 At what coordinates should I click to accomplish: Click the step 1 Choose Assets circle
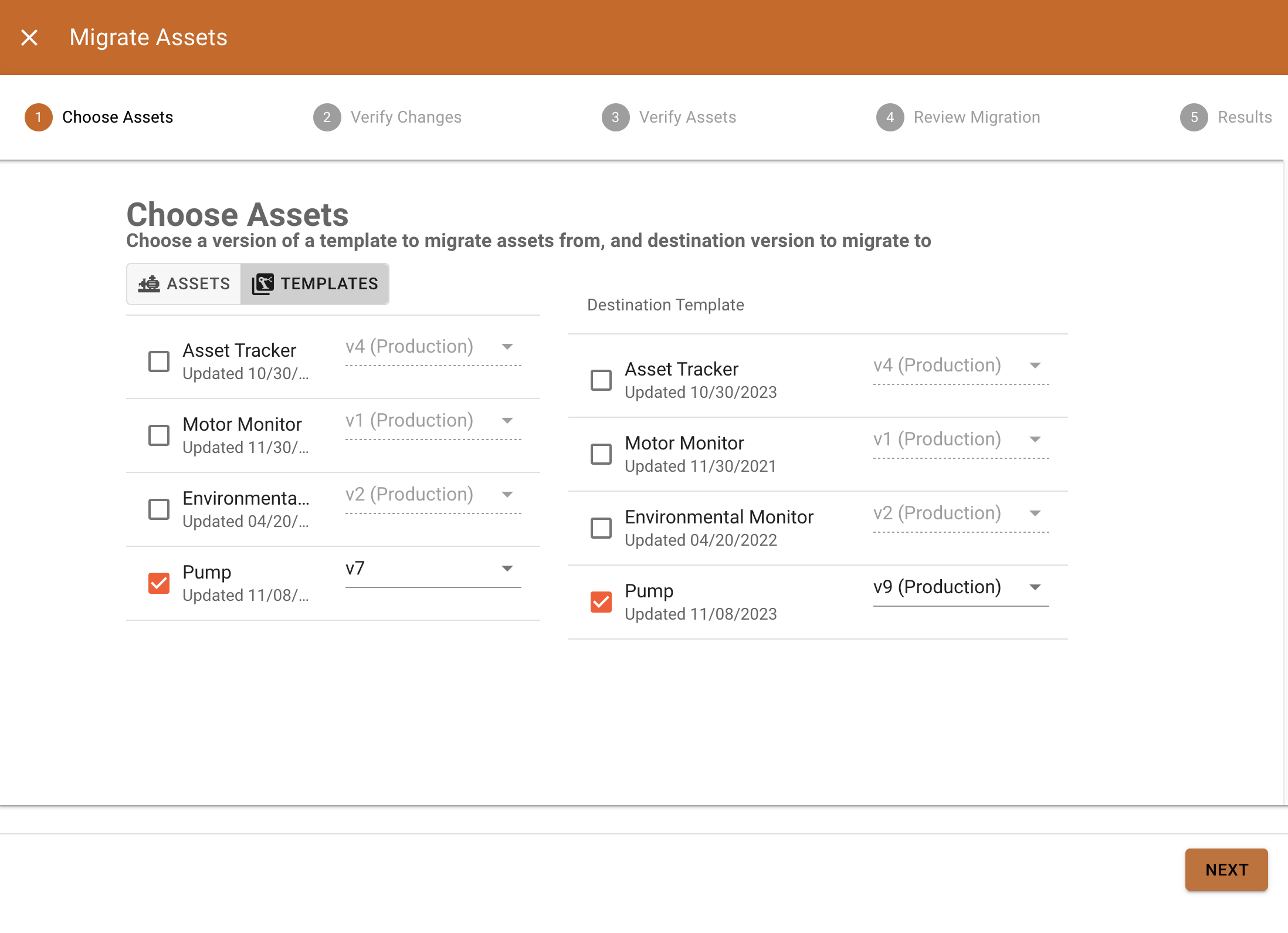click(38, 117)
